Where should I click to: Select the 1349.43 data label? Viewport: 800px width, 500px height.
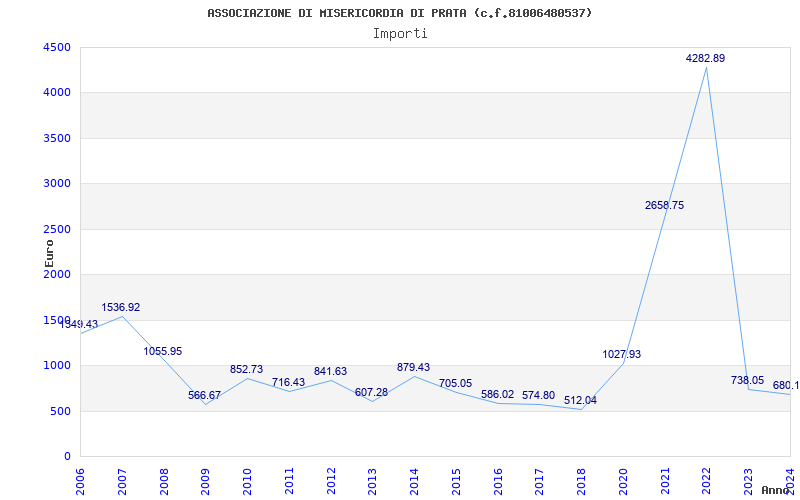[x=79, y=324]
